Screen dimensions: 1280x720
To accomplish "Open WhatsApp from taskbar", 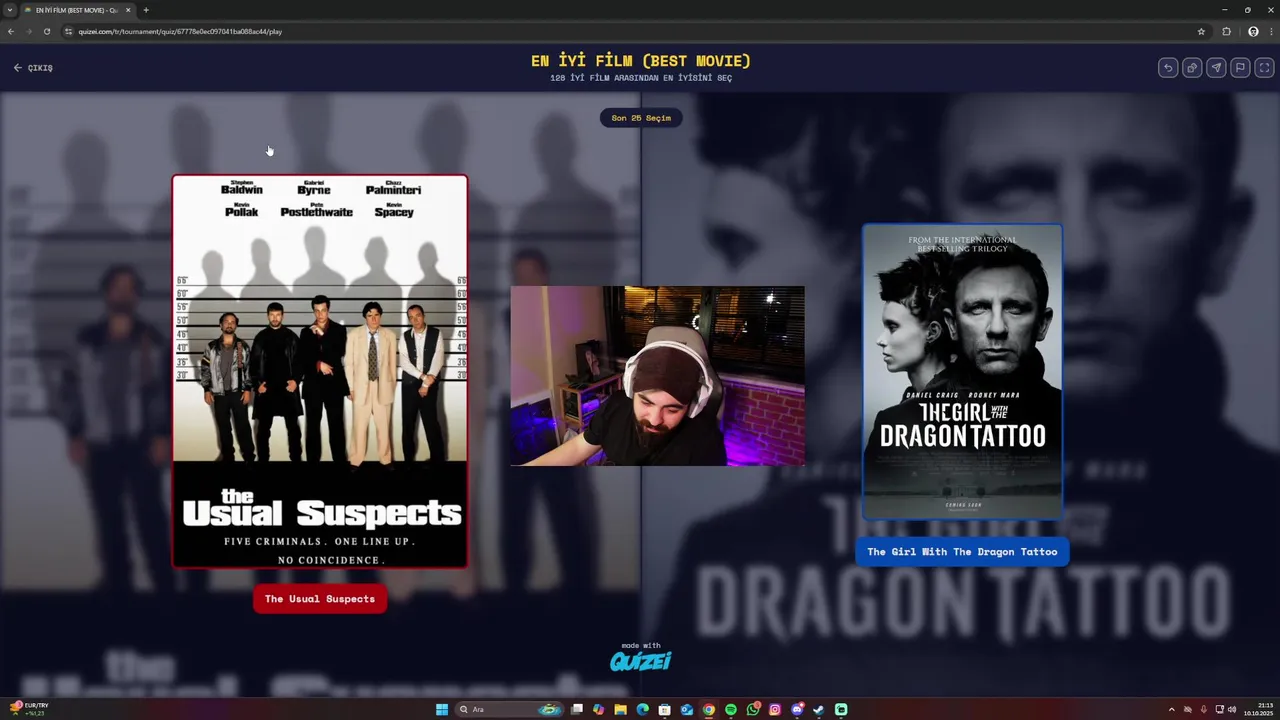I will tap(753, 710).
